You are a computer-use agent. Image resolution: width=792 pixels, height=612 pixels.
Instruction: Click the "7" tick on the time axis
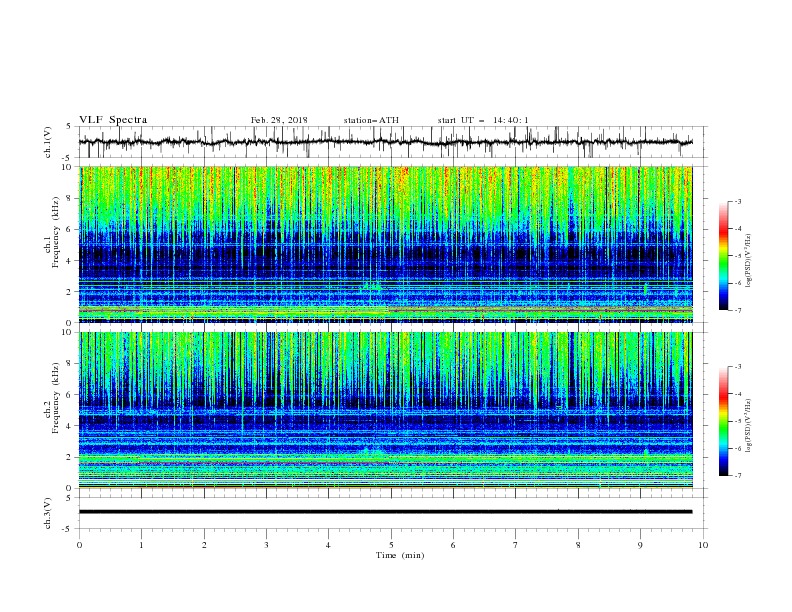pyautogui.click(x=516, y=545)
